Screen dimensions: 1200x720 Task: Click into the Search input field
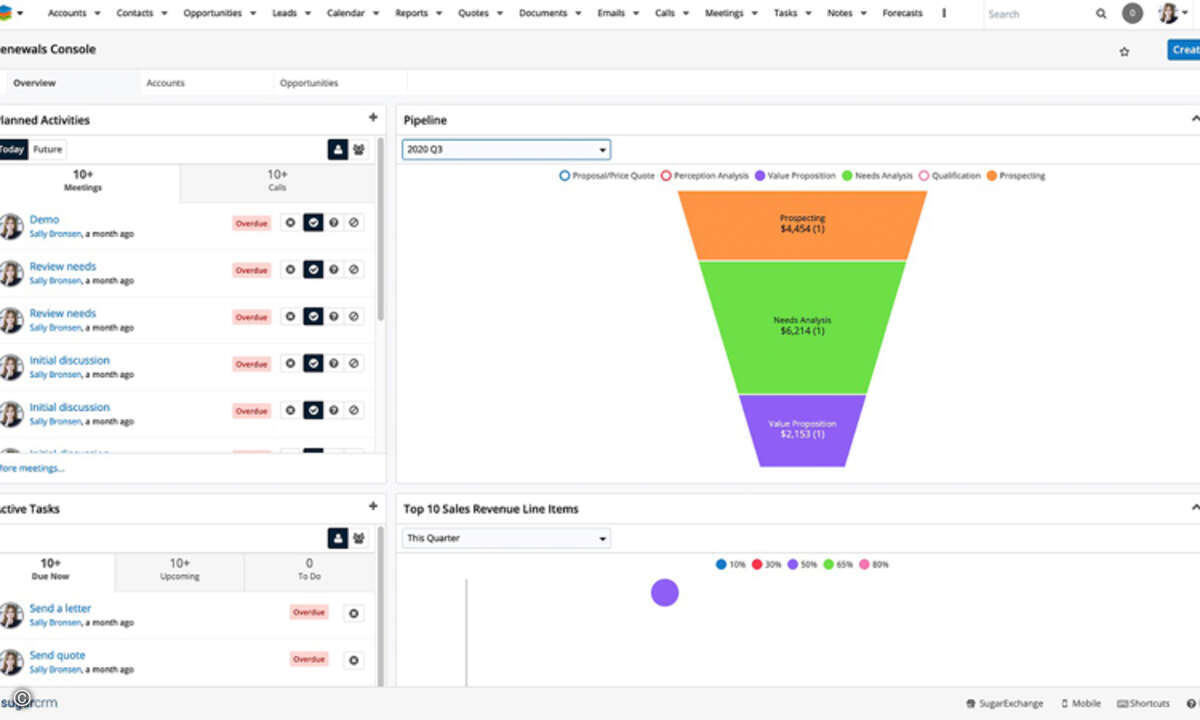(1035, 14)
